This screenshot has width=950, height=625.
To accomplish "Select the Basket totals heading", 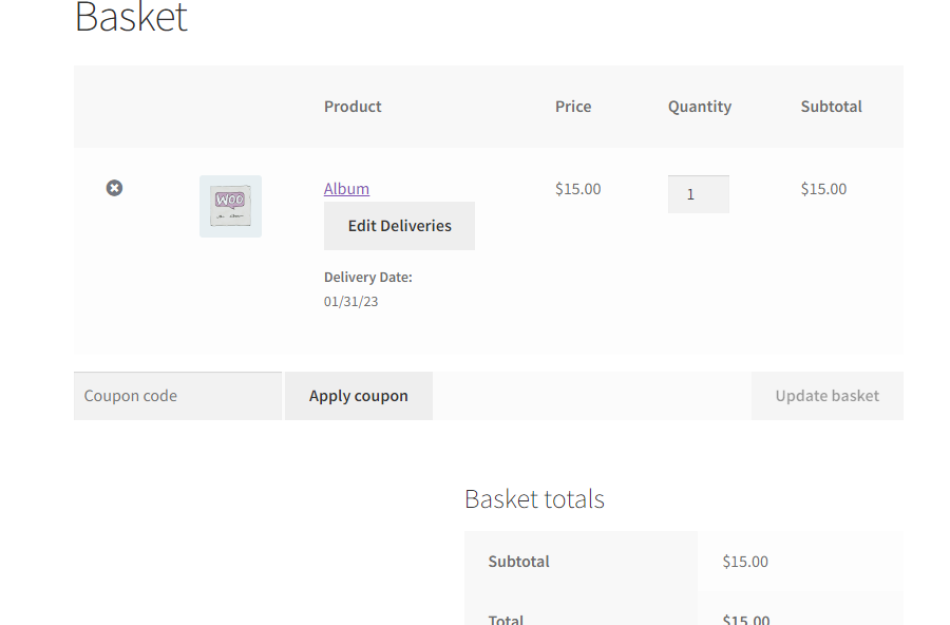I will [x=535, y=498].
